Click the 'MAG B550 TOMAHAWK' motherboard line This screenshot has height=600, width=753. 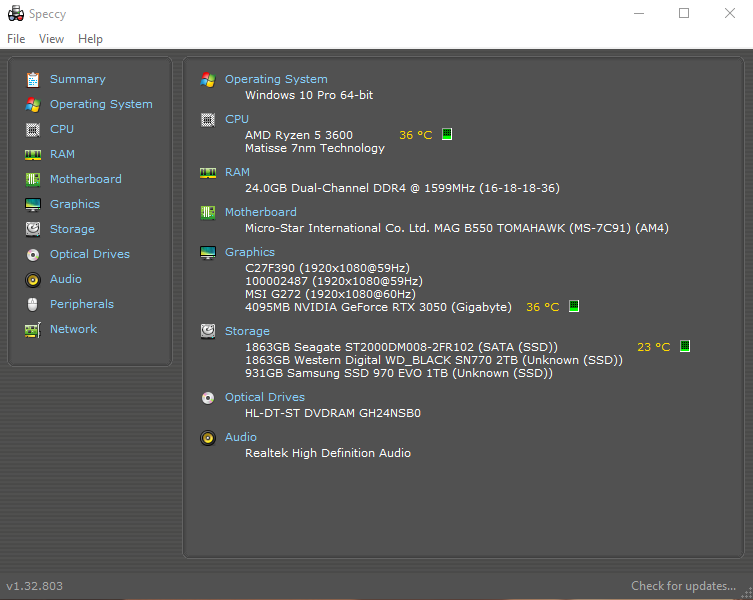point(457,228)
